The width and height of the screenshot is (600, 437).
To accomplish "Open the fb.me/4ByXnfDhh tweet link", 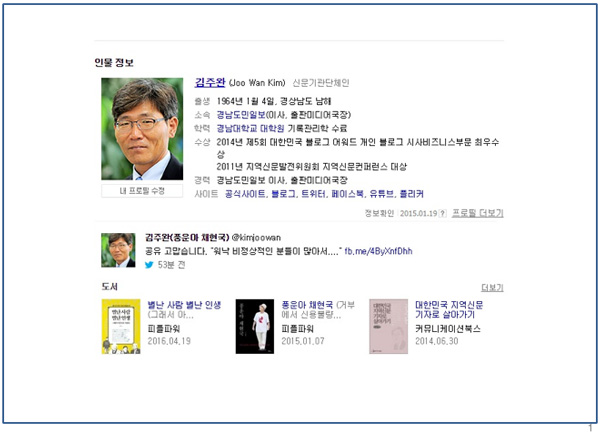I will 378,251.
